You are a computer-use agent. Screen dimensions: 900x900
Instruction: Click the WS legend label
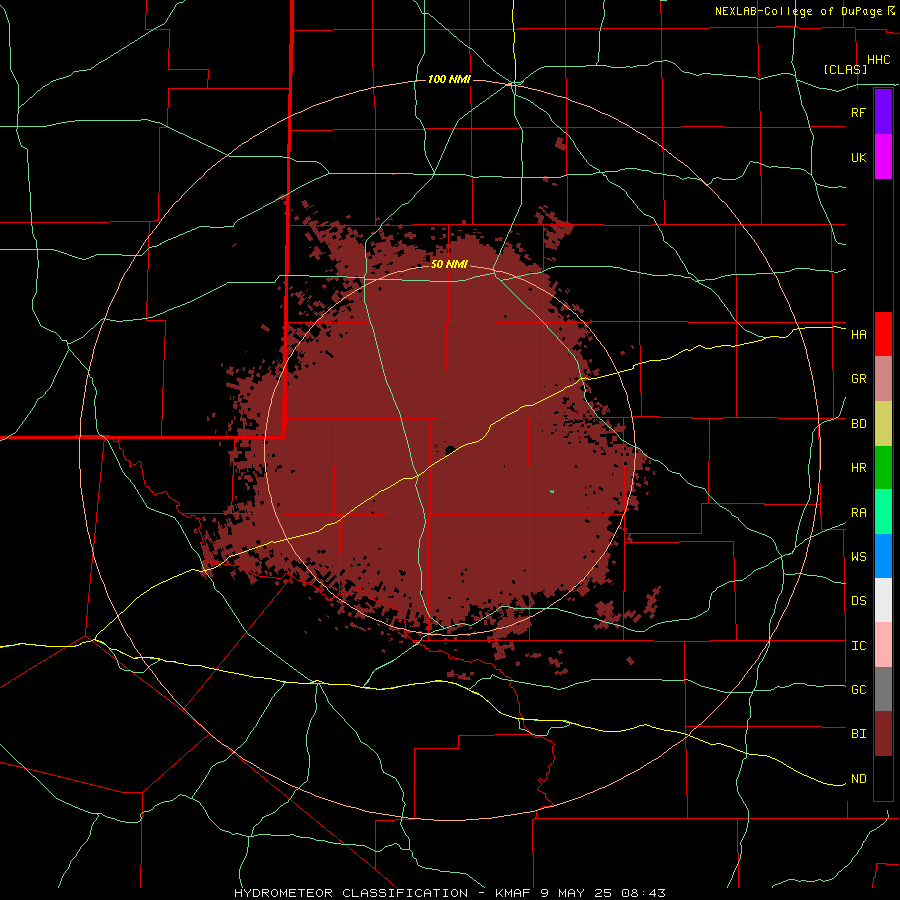coord(858,557)
